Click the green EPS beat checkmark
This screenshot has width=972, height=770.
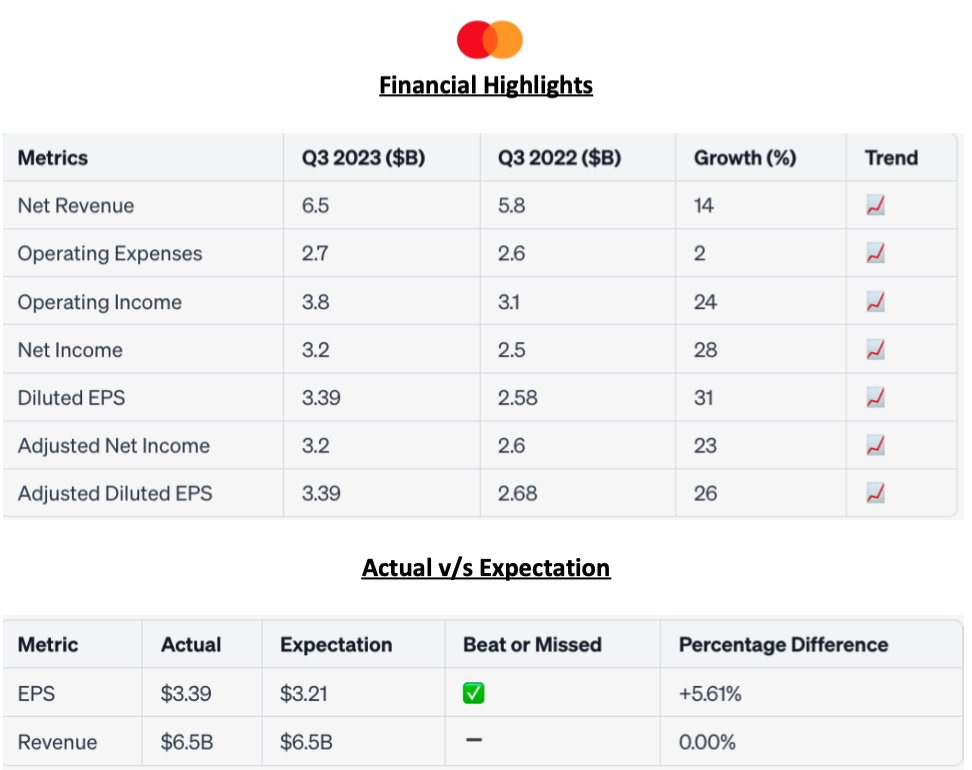pos(474,693)
